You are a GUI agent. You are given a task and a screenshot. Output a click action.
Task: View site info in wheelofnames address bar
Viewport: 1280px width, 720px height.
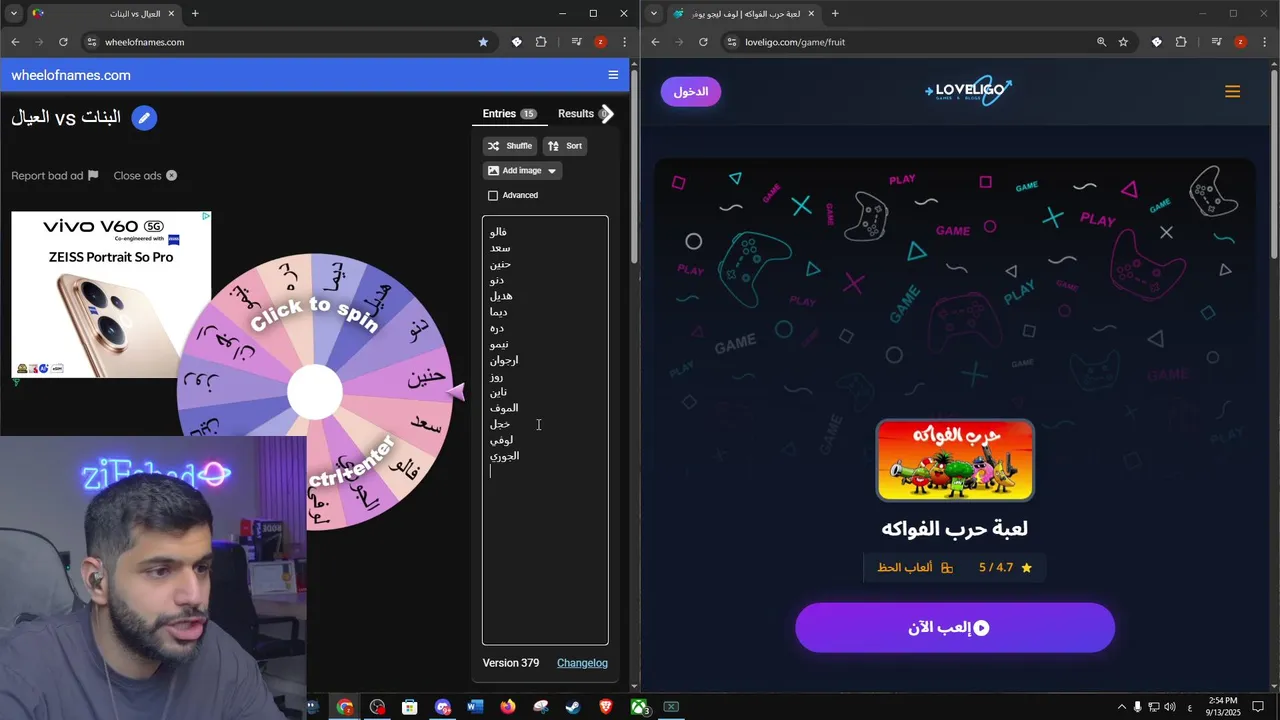(92, 42)
